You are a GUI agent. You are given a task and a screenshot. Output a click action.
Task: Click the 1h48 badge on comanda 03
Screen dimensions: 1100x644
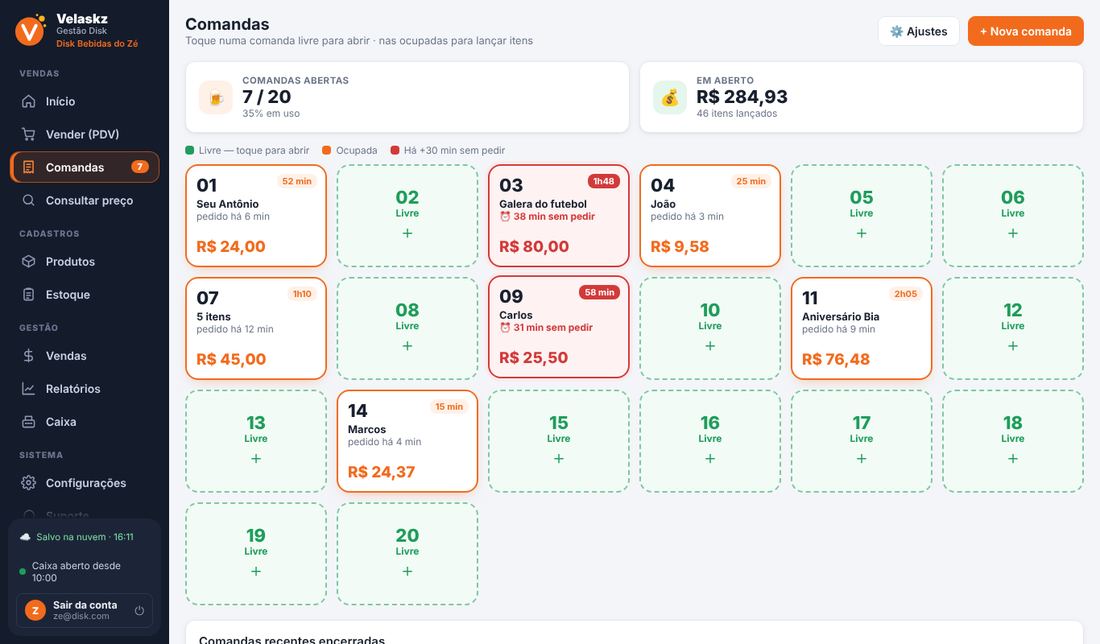pyautogui.click(x=603, y=181)
